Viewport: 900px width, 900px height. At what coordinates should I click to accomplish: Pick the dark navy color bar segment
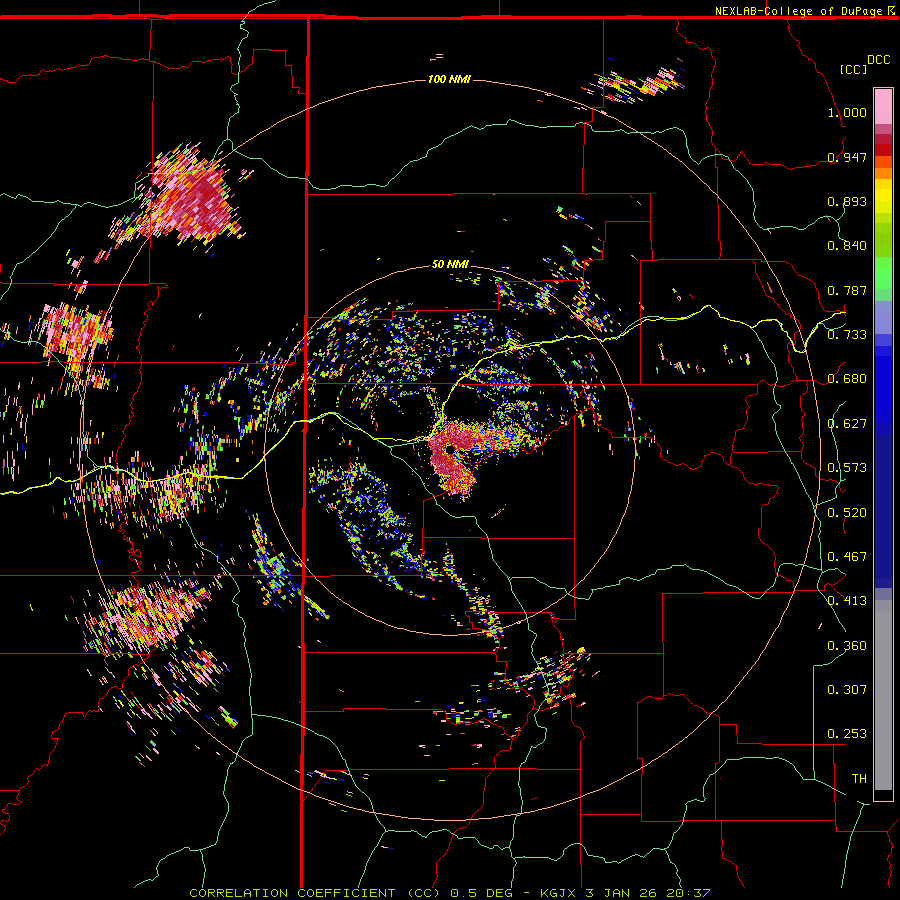click(883, 511)
